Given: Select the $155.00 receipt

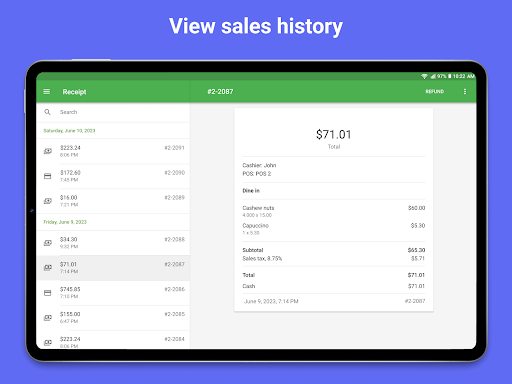Looking at the screenshot, I should pyautogui.click(x=113, y=317).
